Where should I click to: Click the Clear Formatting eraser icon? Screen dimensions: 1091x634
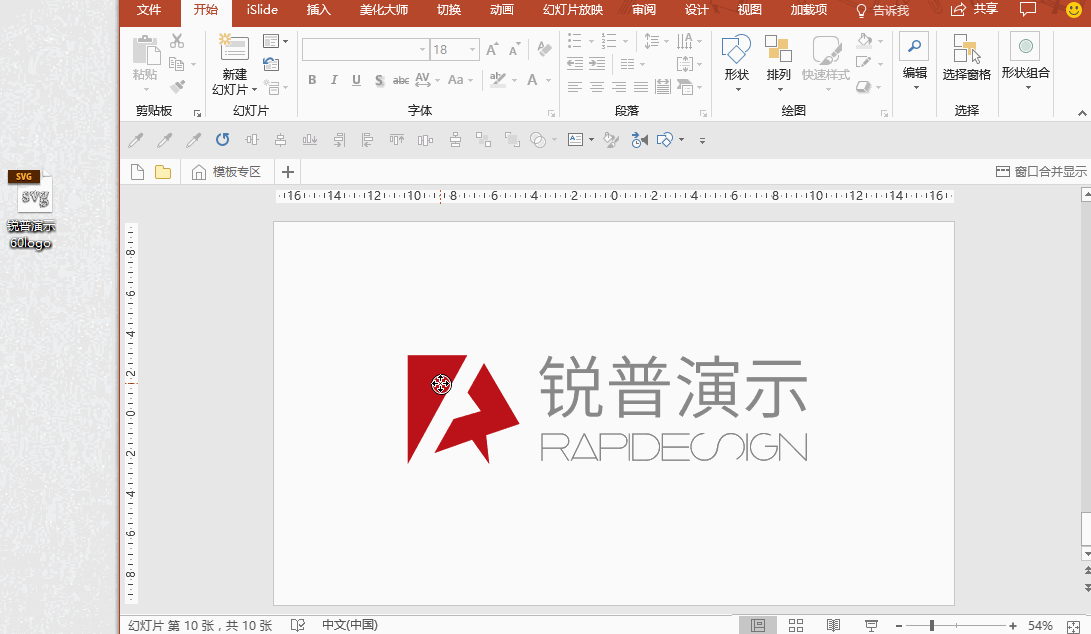tap(544, 49)
